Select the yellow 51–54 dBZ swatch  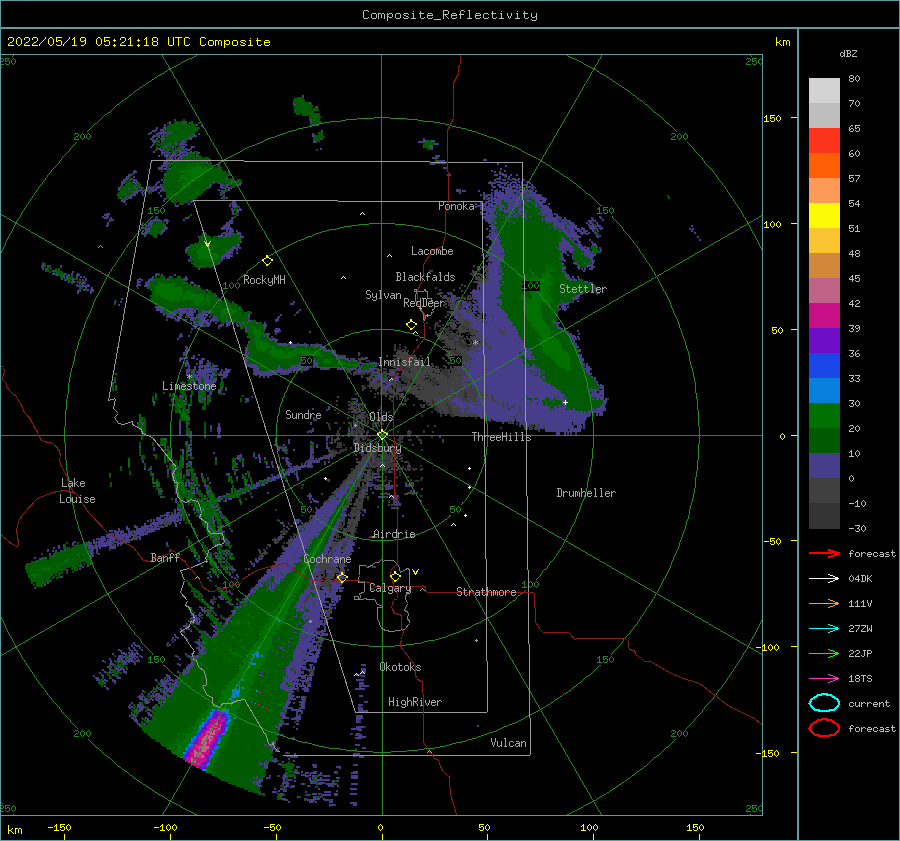click(824, 216)
